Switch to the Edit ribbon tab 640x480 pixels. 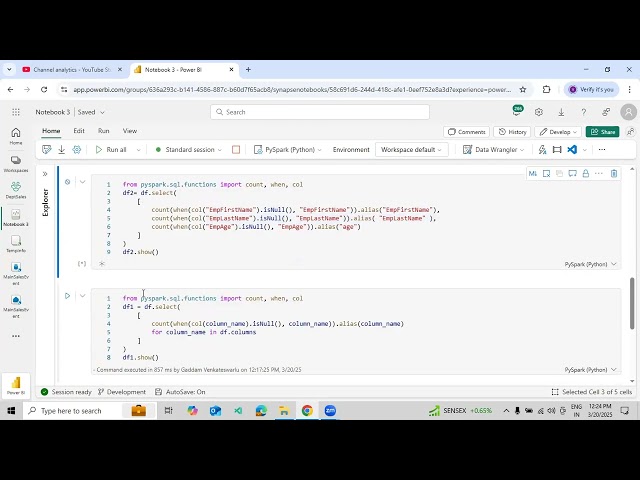(79, 131)
